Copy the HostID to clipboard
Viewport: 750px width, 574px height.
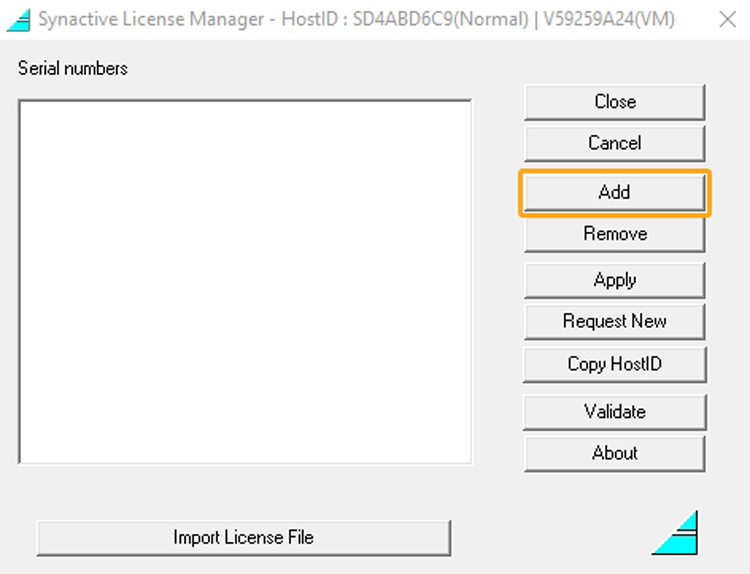click(x=615, y=364)
